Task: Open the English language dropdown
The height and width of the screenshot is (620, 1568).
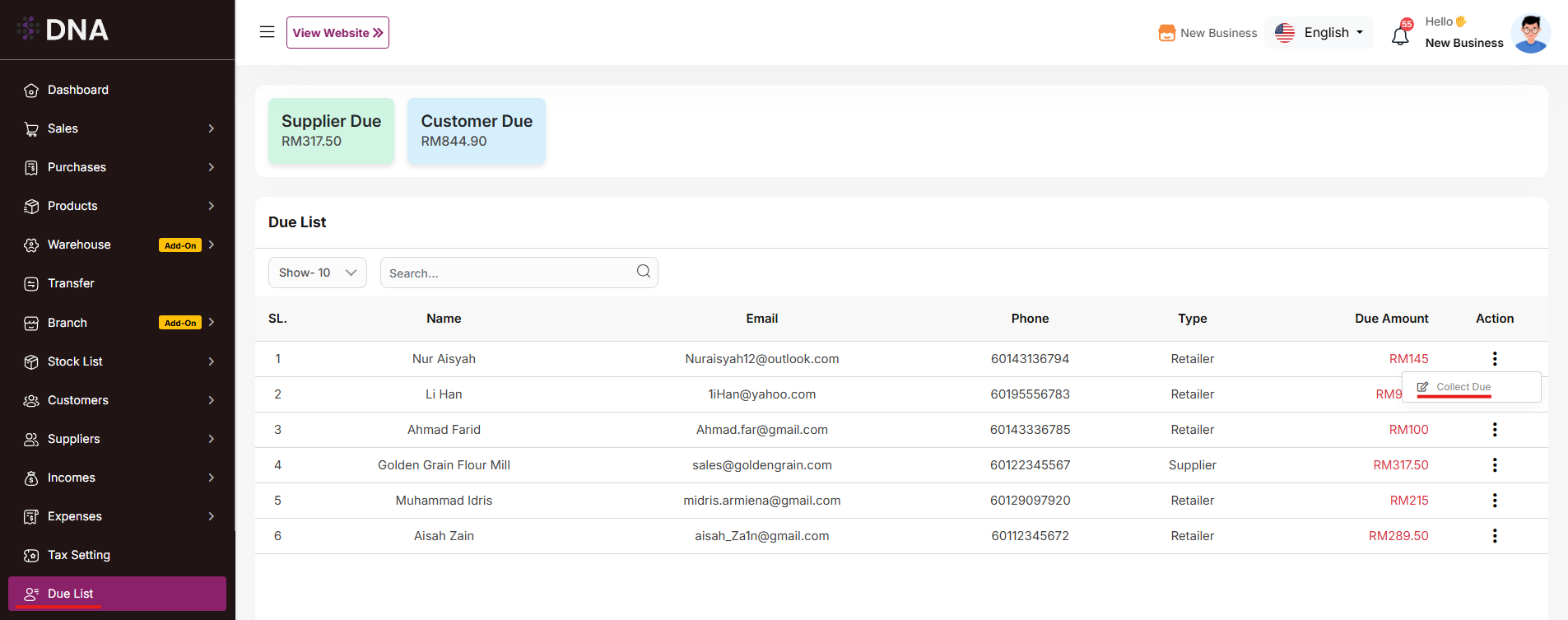Action: pos(1319,33)
